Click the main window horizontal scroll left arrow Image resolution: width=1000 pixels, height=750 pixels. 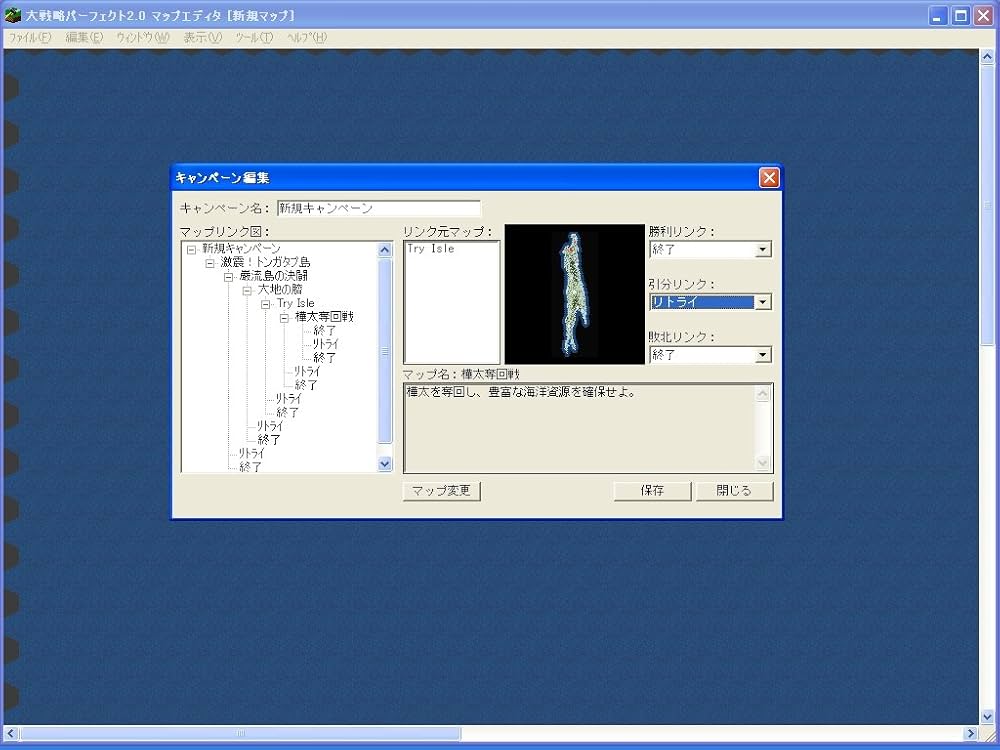(11, 733)
